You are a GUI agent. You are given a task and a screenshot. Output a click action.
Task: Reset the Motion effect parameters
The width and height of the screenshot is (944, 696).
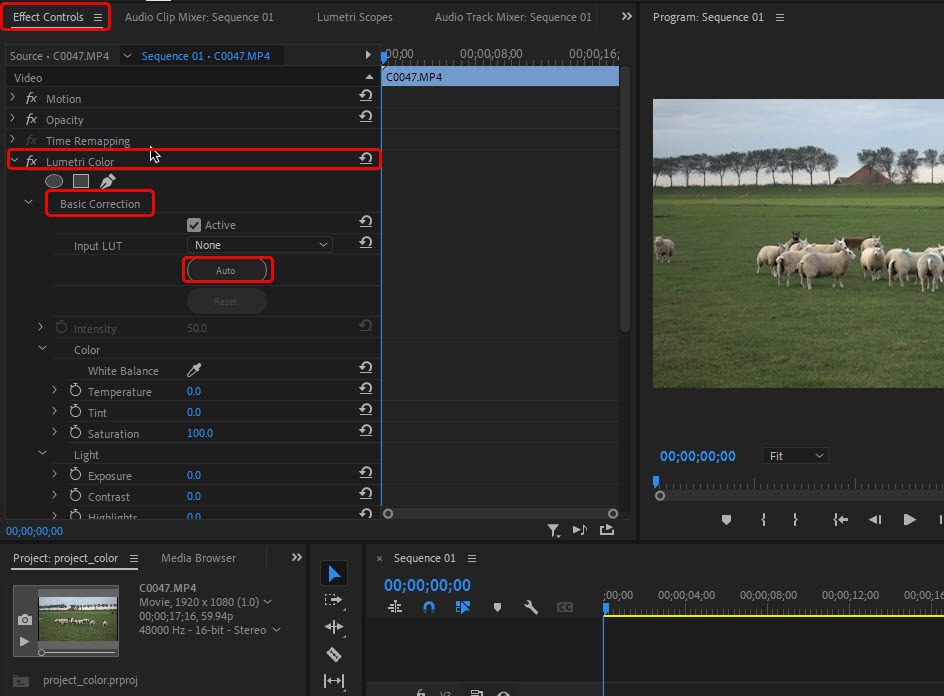[x=366, y=97]
